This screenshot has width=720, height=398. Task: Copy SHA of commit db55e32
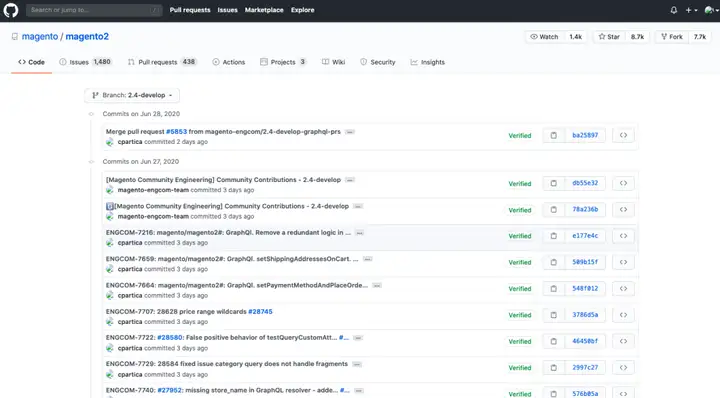point(554,183)
